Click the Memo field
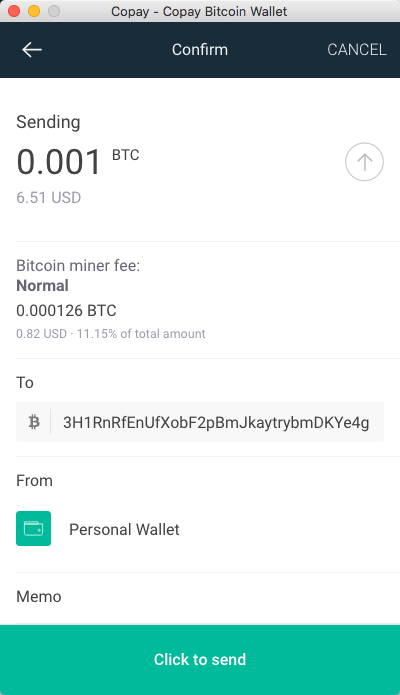The width and height of the screenshot is (400, 695). point(200,597)
